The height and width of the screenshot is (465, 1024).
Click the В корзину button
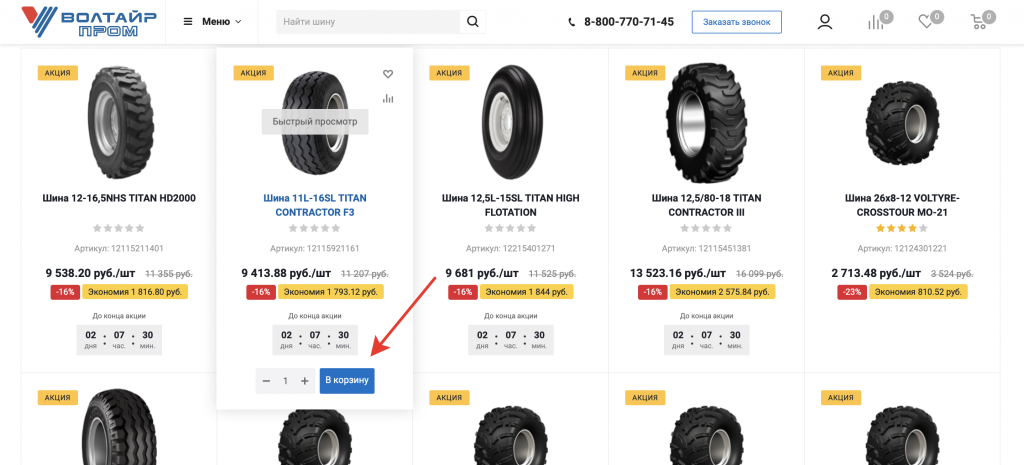click(x=347, y=380)
